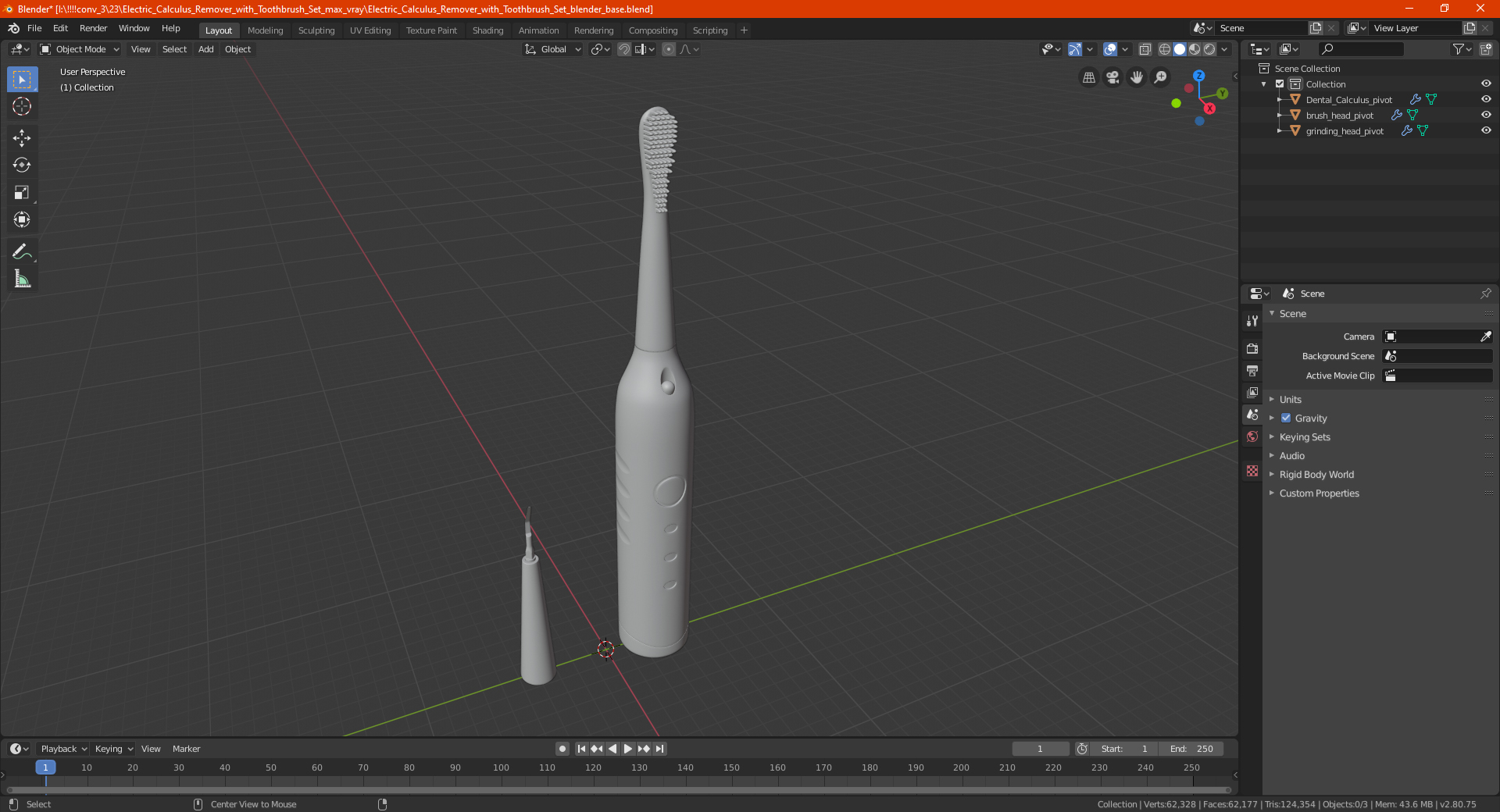Click the pan view hand icon

tap(1137, 77)
